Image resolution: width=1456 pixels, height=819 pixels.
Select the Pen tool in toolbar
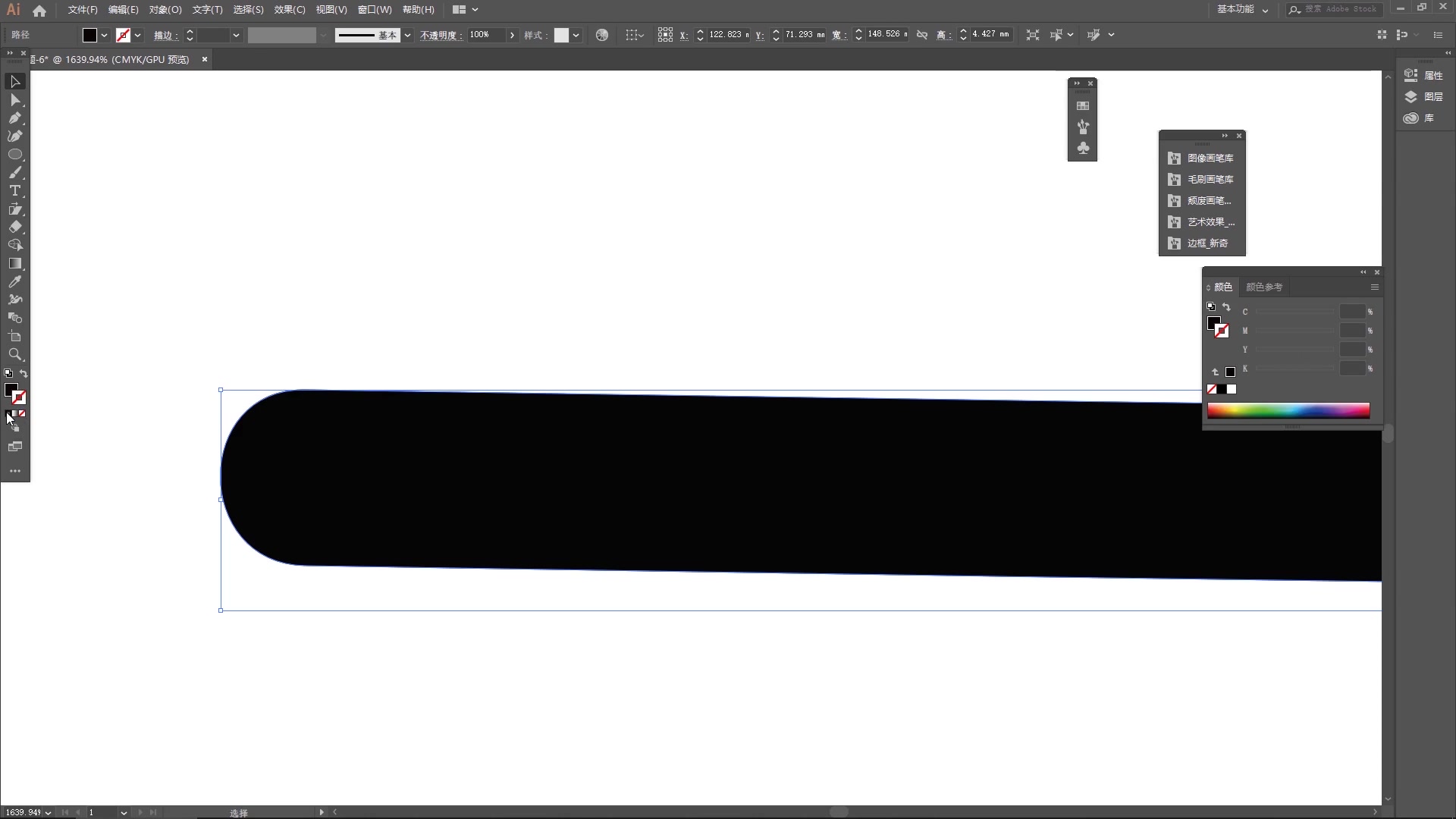15,118
